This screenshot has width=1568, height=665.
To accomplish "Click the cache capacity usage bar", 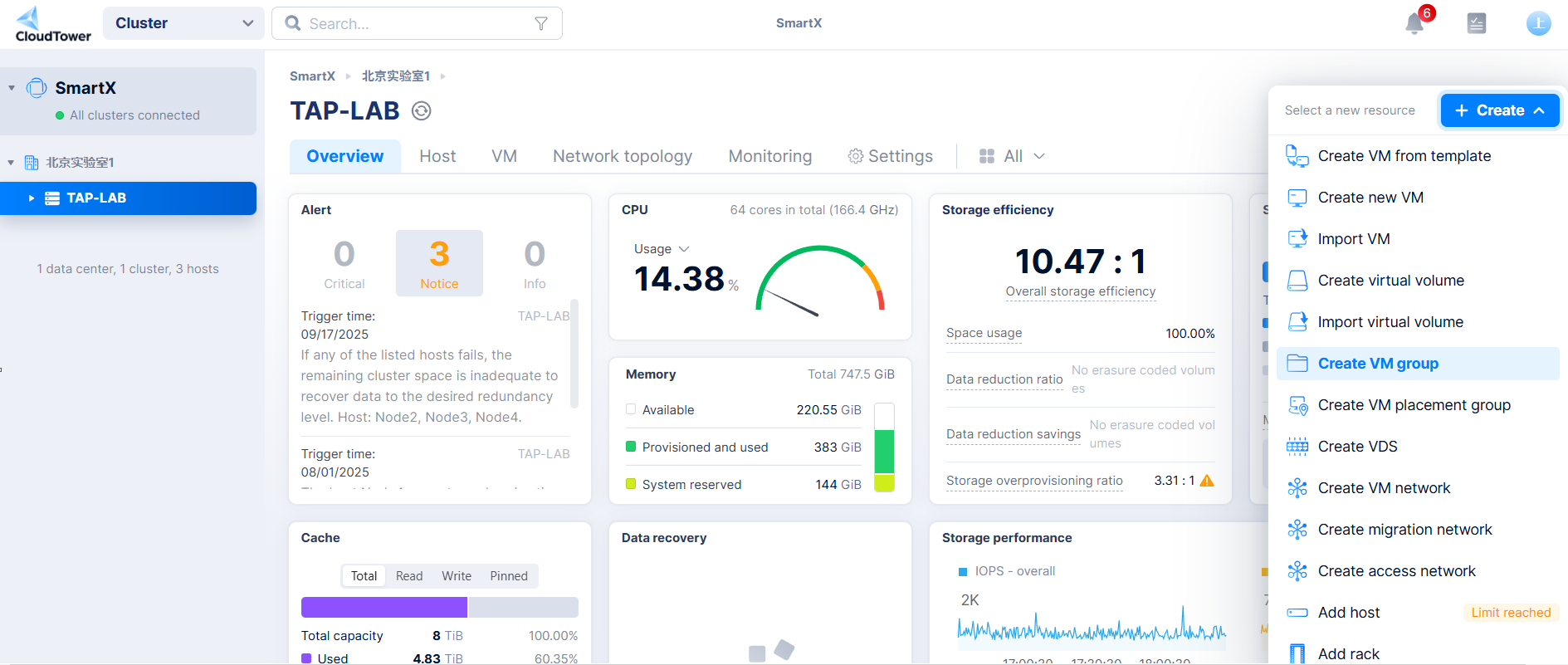I will click(x=439, y=608).
